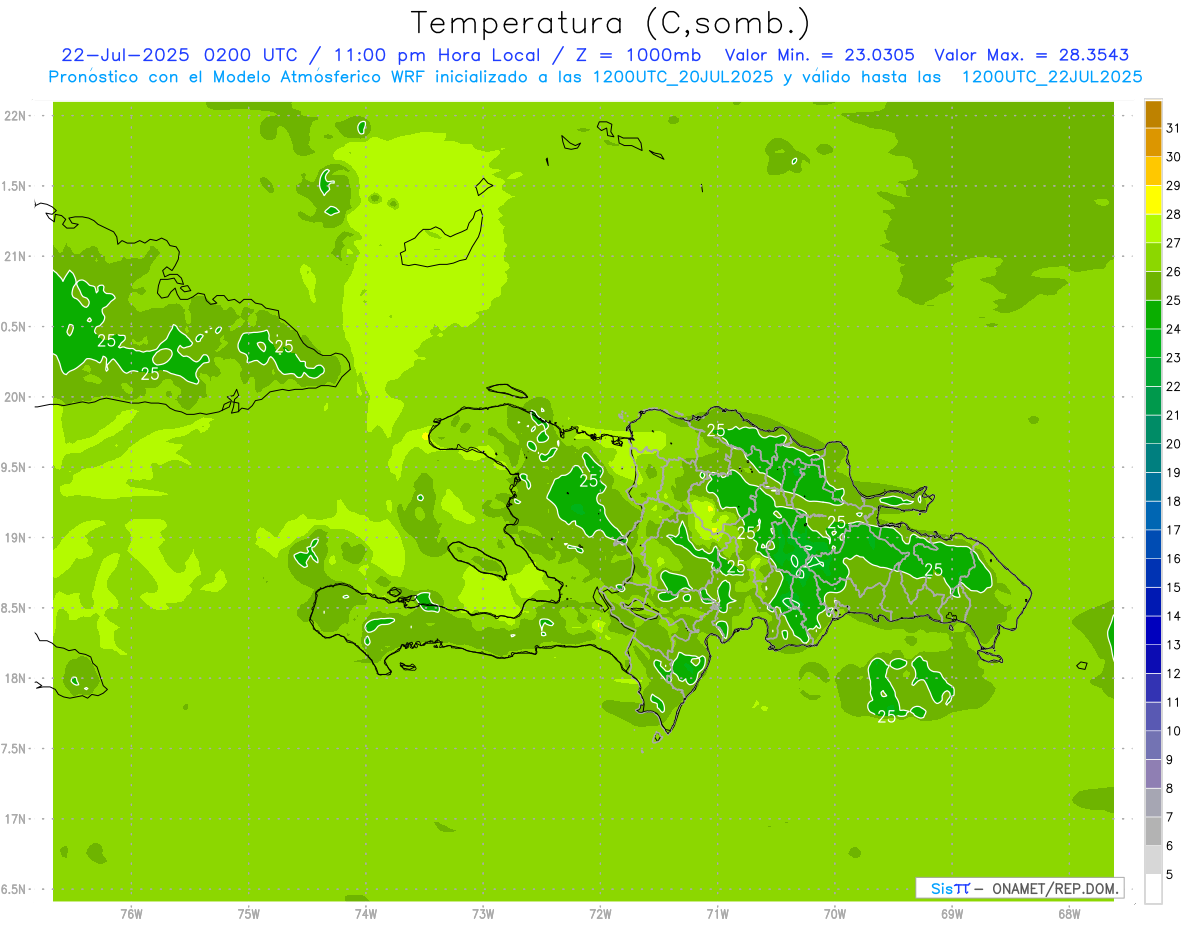Click the '22N' latitude label
Viewport: 1200px width, 927px height.
point(15,116)
